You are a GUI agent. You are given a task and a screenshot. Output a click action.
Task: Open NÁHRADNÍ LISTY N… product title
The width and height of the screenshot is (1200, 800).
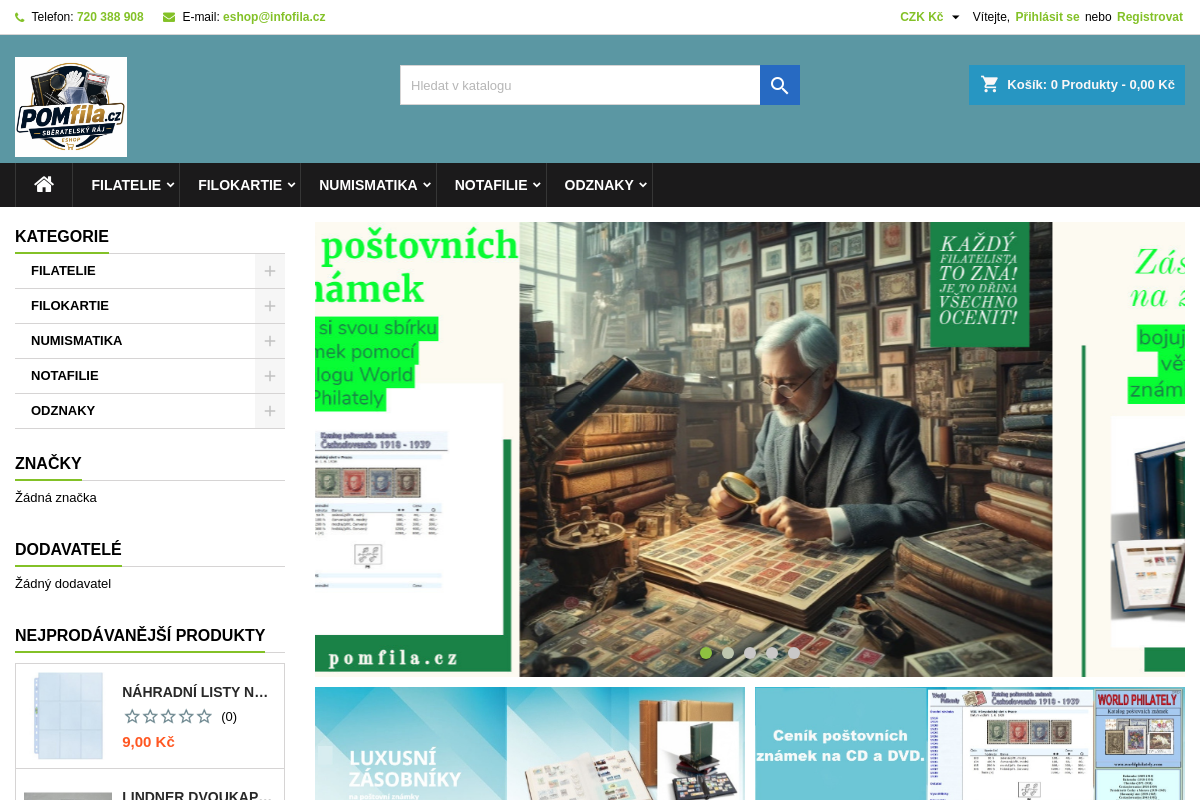[x=195, y=692]
